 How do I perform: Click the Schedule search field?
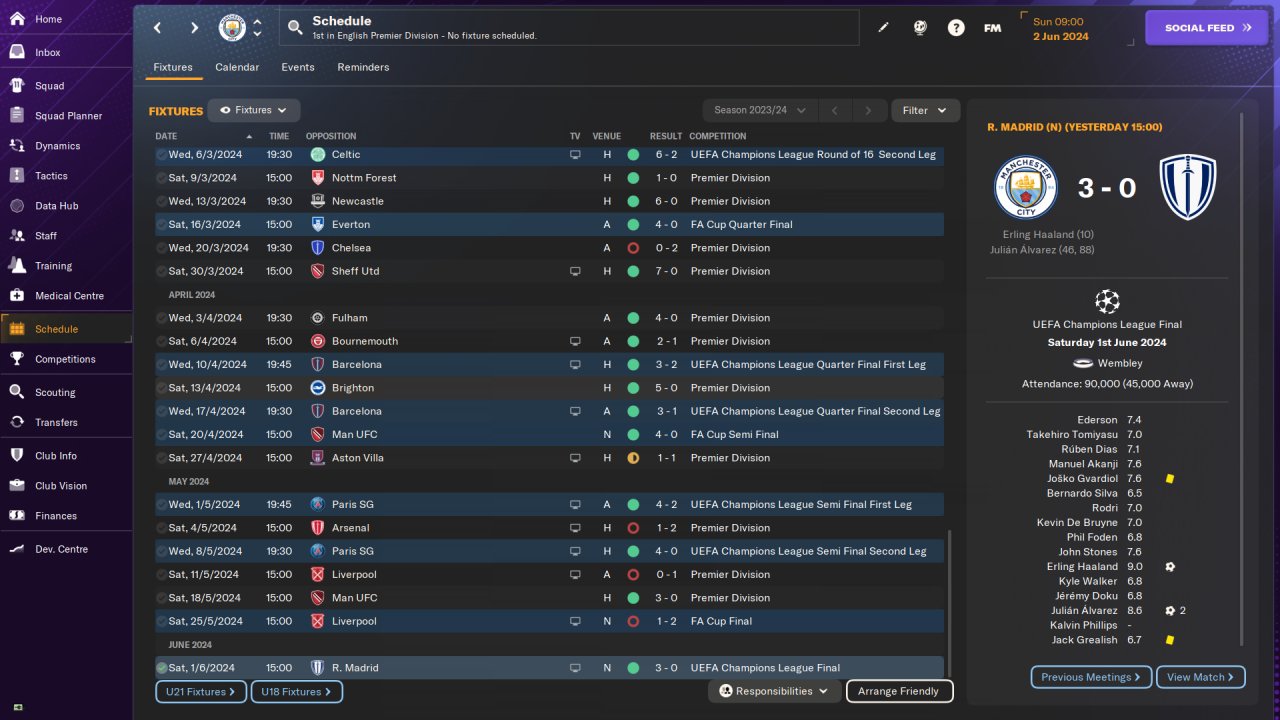tap(569, 28)
